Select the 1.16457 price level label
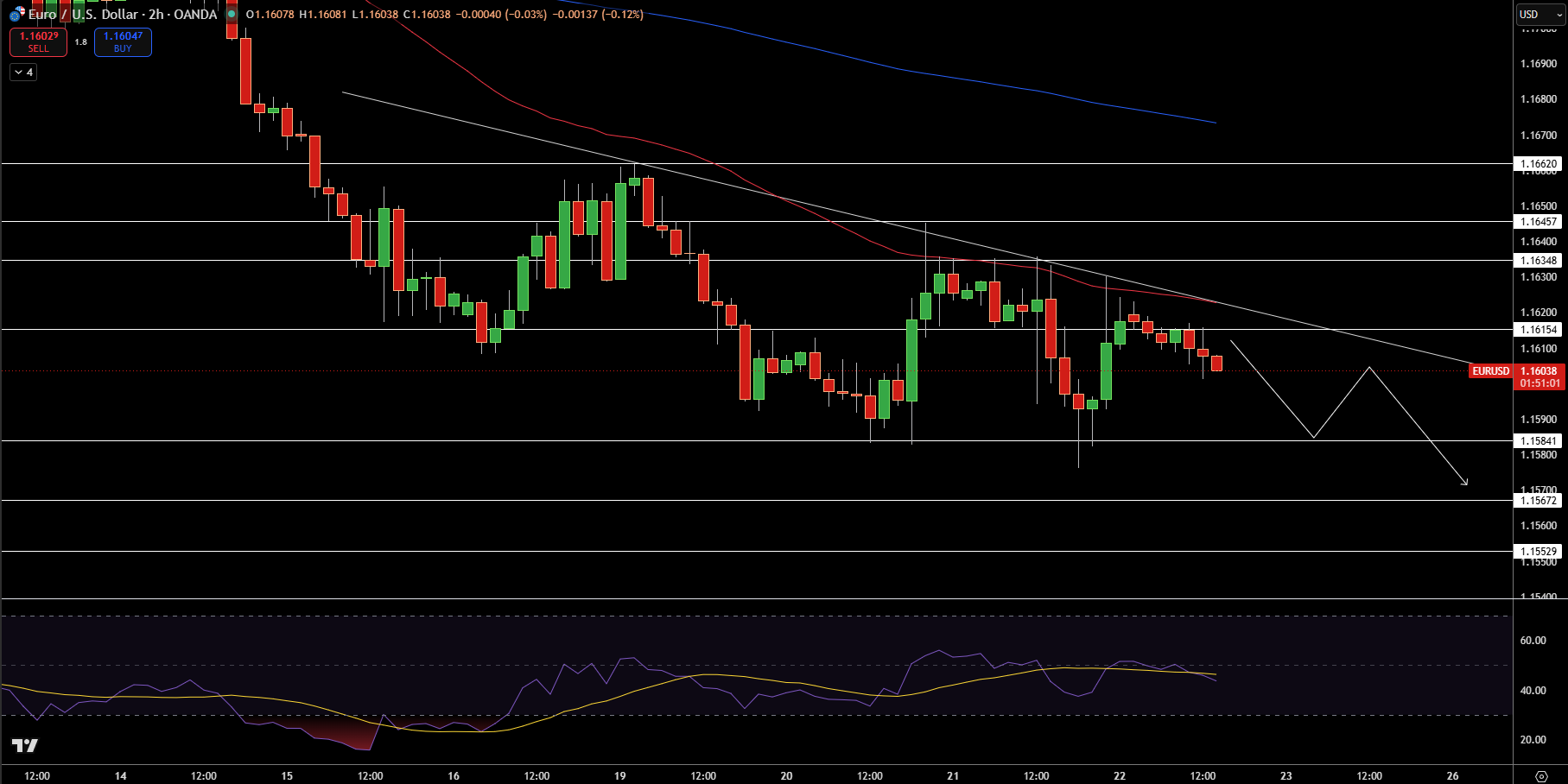This screenshot has height=784, width=1568. 1538,221
